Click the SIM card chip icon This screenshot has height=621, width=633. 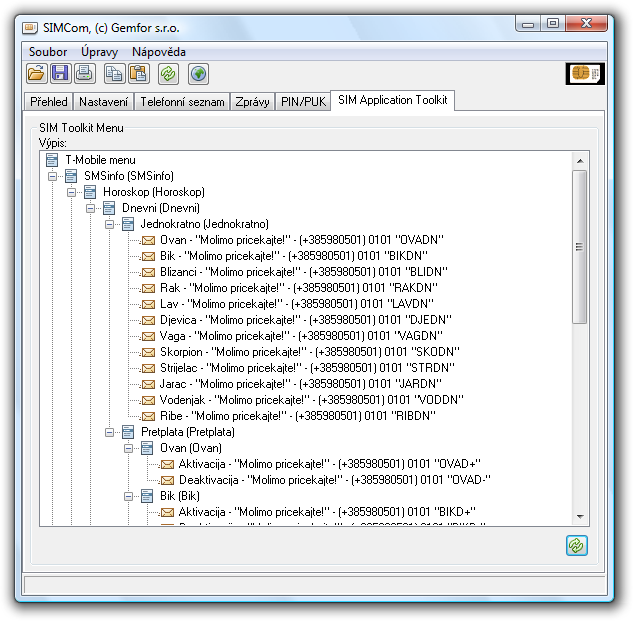pos(585,73)
